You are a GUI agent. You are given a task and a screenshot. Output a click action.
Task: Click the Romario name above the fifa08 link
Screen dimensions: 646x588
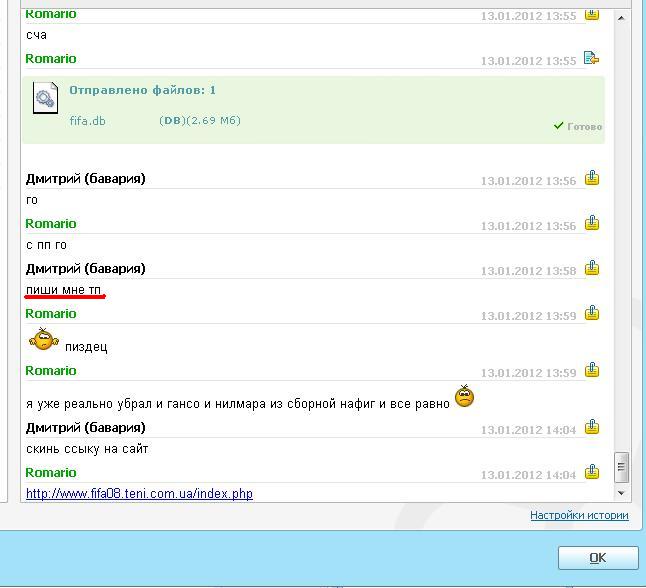pos(51,473)
